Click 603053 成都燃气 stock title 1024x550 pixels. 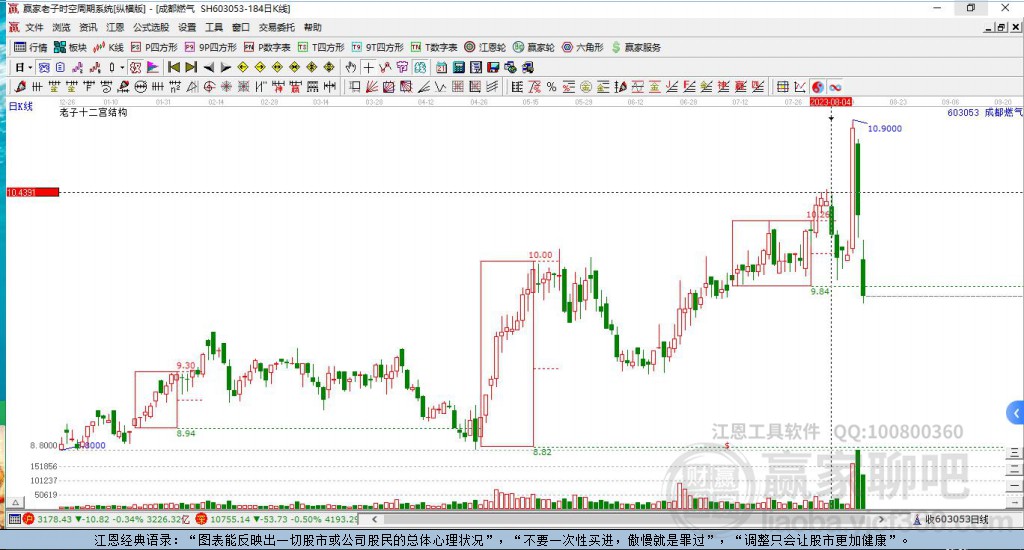[985, 112]
